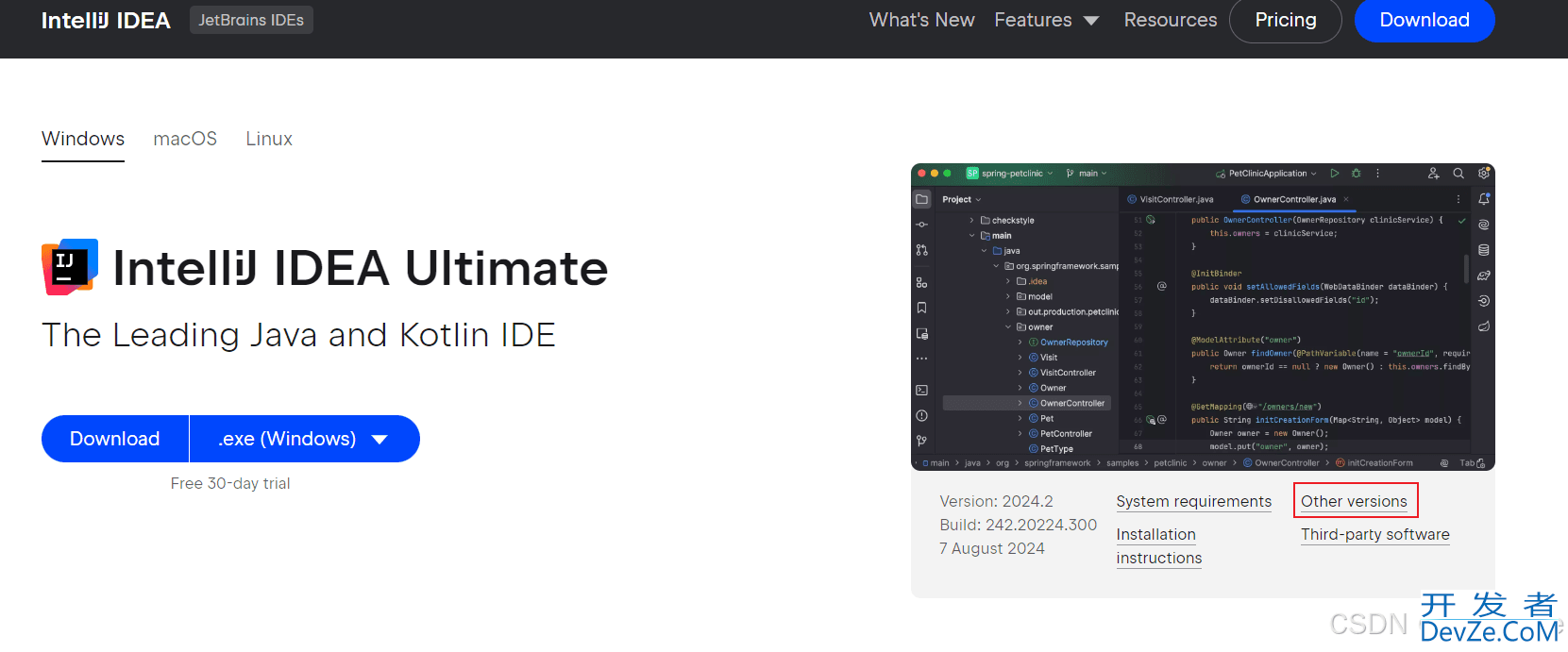
Task: Open the .exe (Windows) installer type dropdown
Action: [x=304, y=439]
